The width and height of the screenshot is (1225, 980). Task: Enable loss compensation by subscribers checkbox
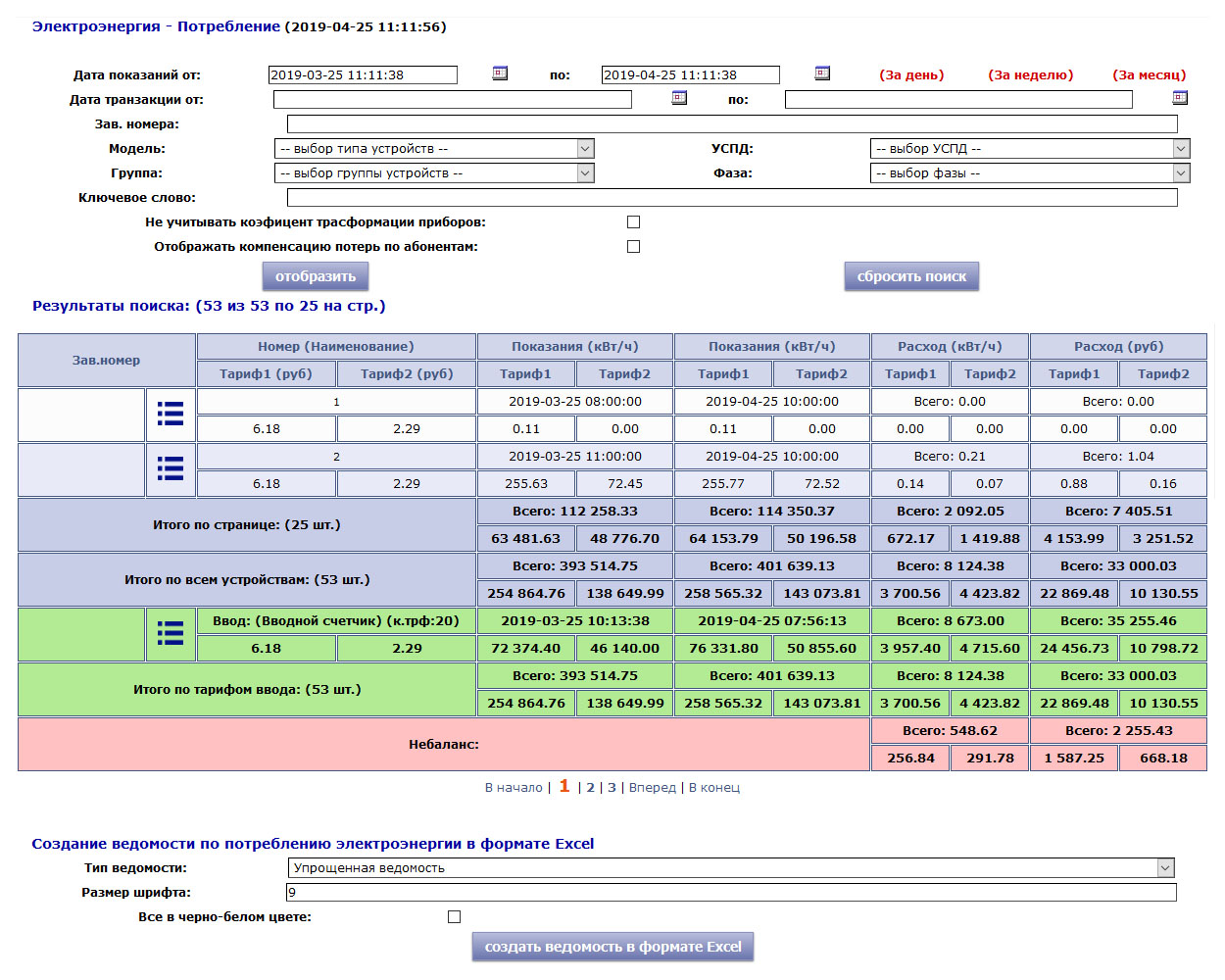[633, 247]
